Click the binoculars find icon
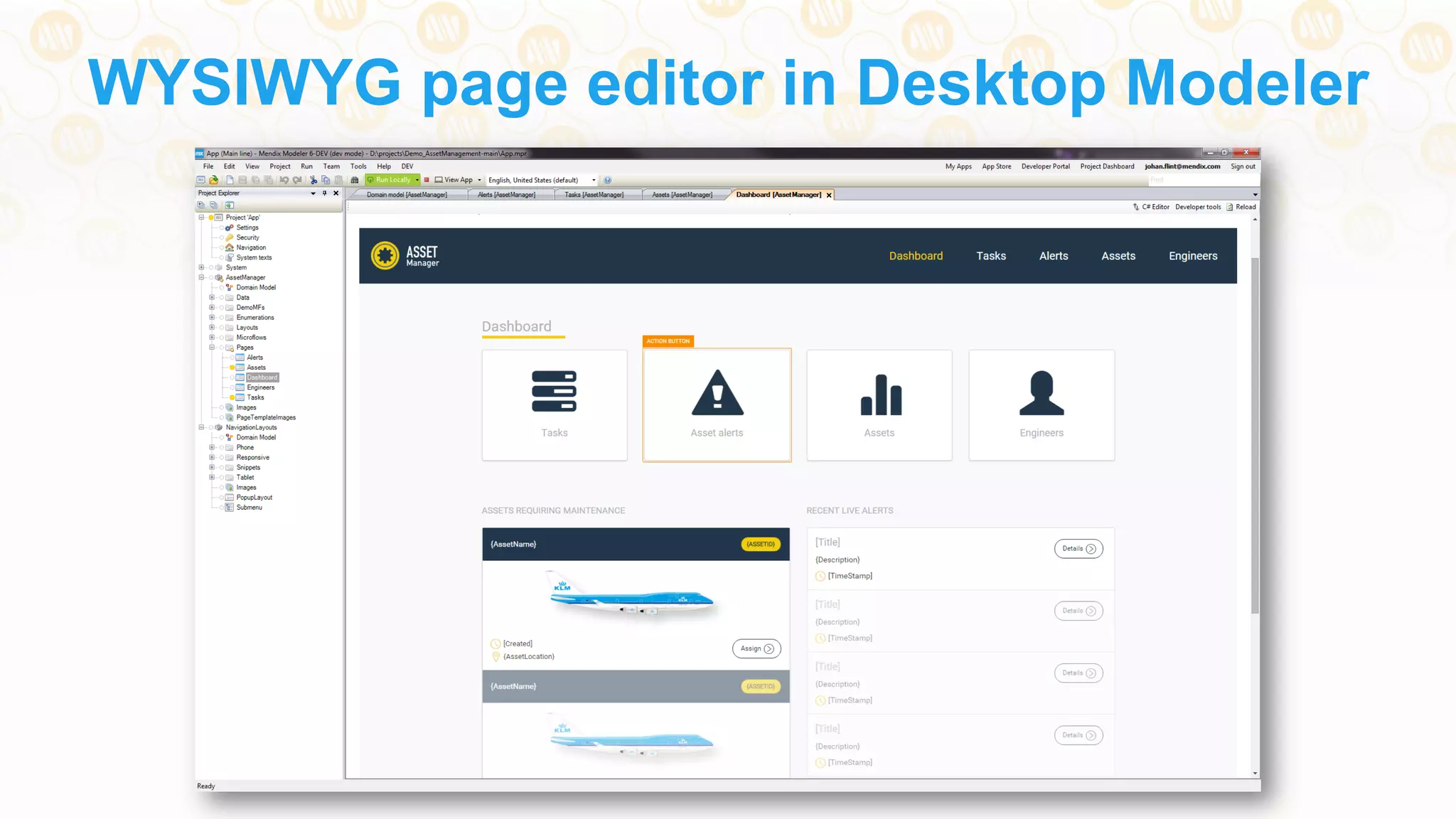Image resolution: width=1456 pixels, height=819 pixels. pos(355,180)
